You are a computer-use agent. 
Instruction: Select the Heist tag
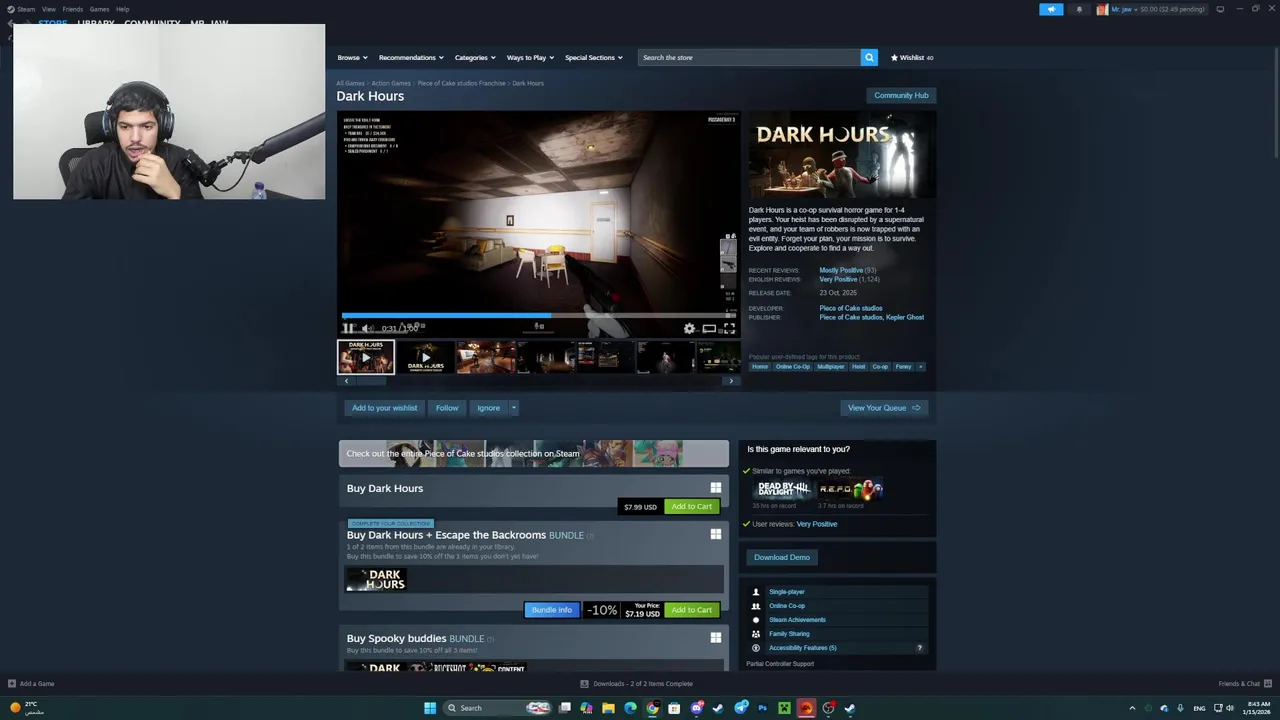point(858,366)
